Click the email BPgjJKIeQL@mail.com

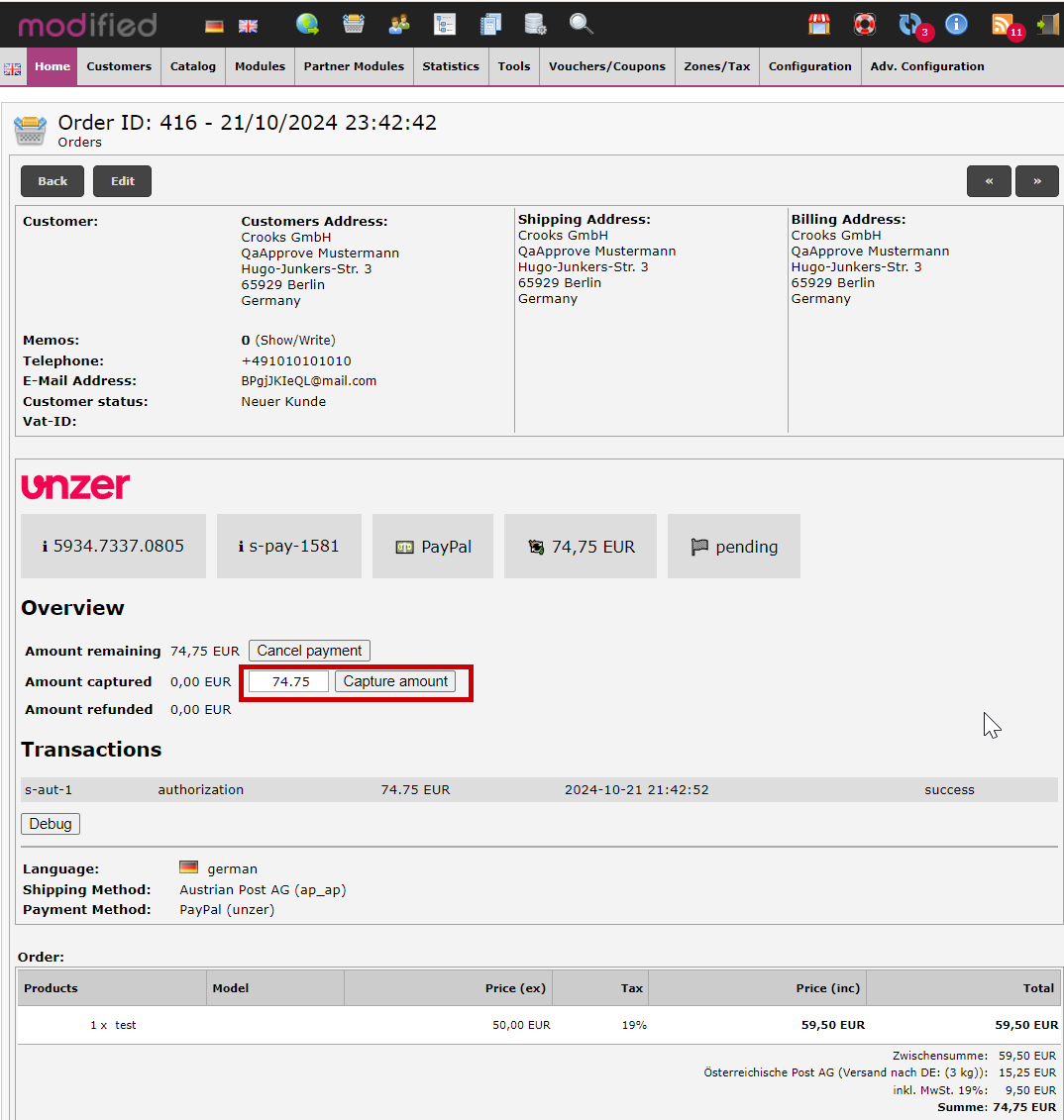[309, 380]
